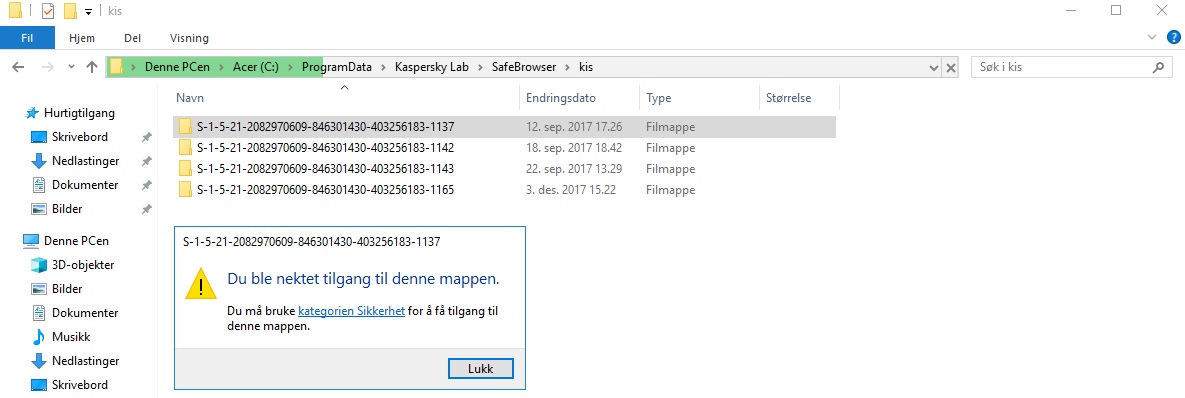Open the Del ribbon tab
Image resolution: width=1185 pixels, height=398 pixels.
pos(132,38)
